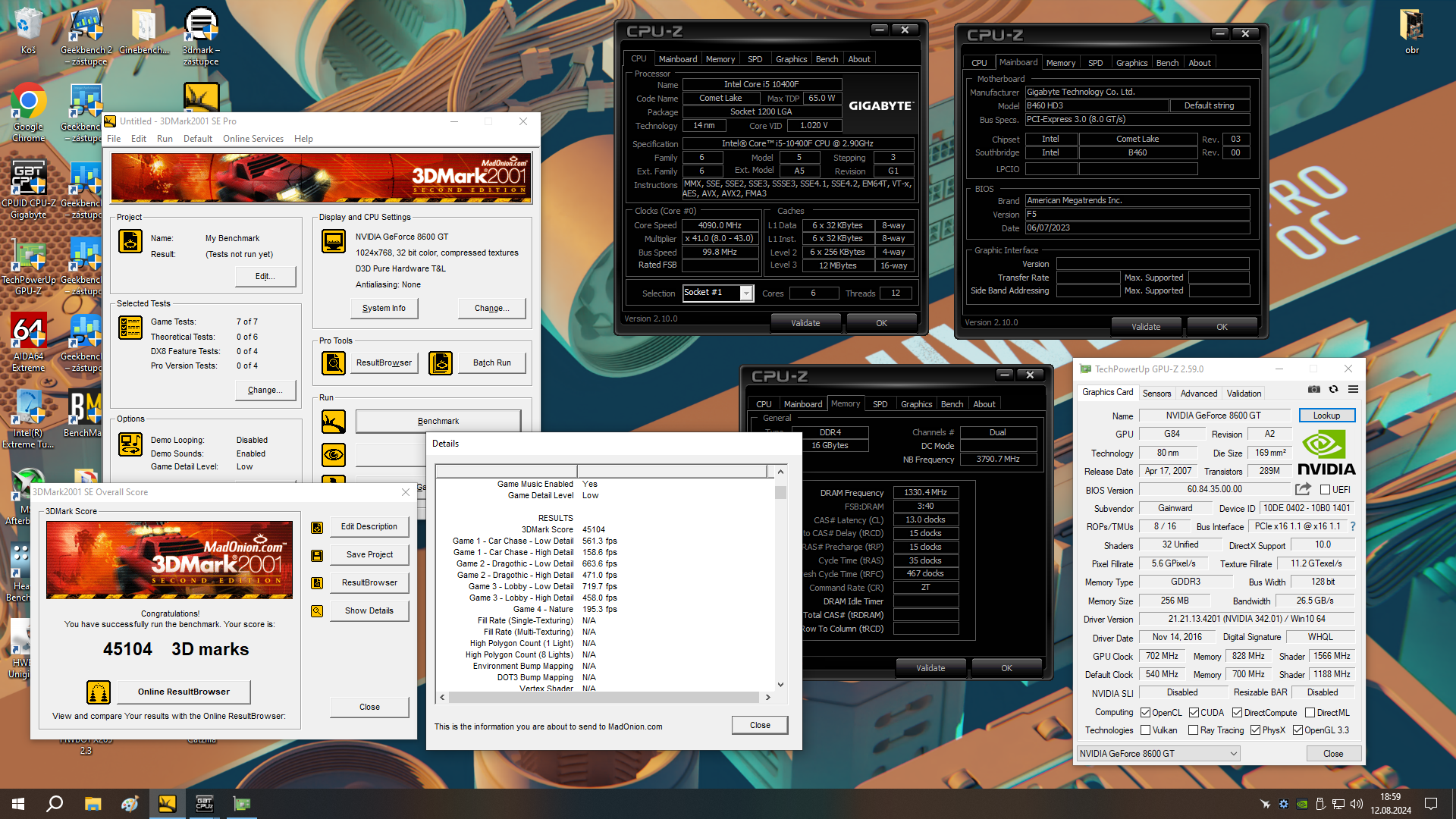Click the Project icon in 3DMark2001
1456x819 pixels.
point(130,241)
